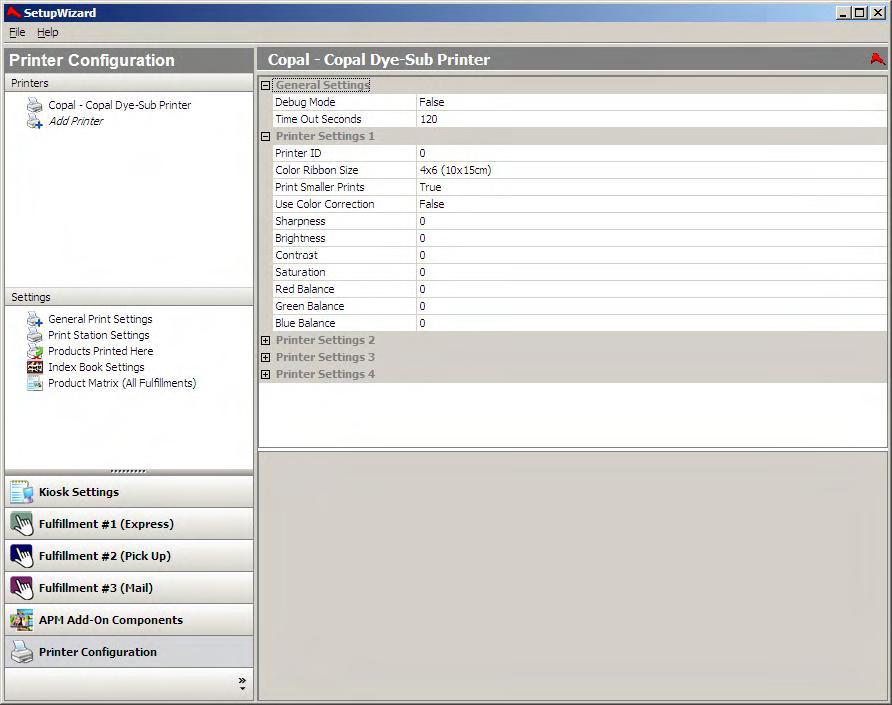
Task: Select the Use Color Correction label
Action: (324, 204)
